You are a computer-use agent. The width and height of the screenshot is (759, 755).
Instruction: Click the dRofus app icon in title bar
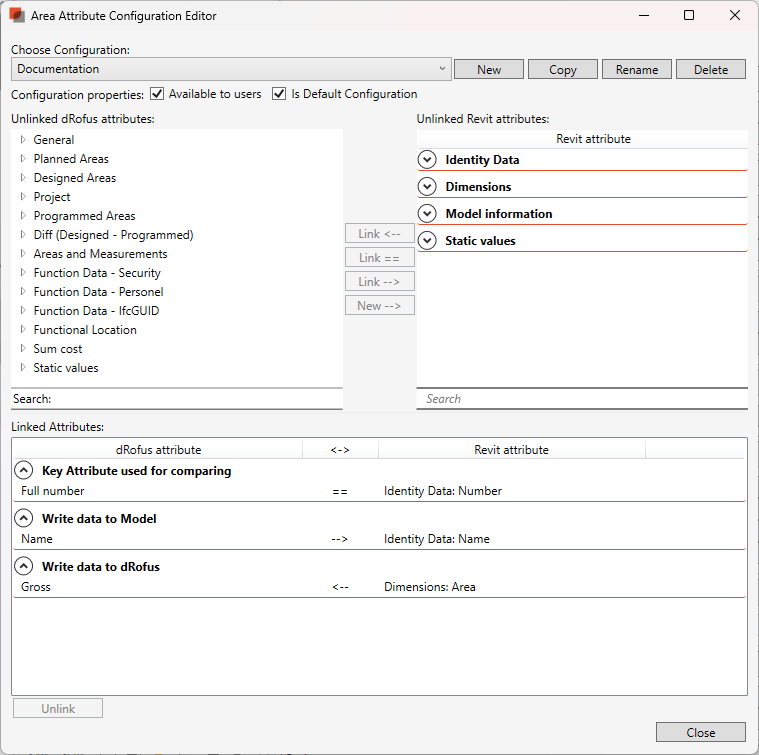[17, 16]
